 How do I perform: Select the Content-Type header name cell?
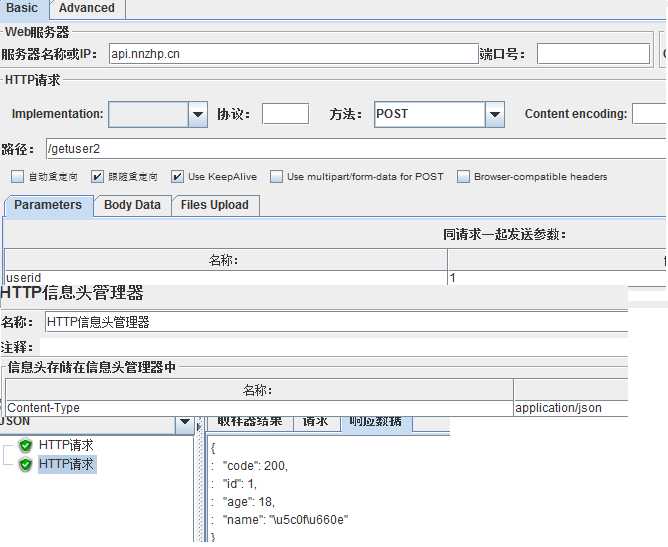(x=259, y=408)
